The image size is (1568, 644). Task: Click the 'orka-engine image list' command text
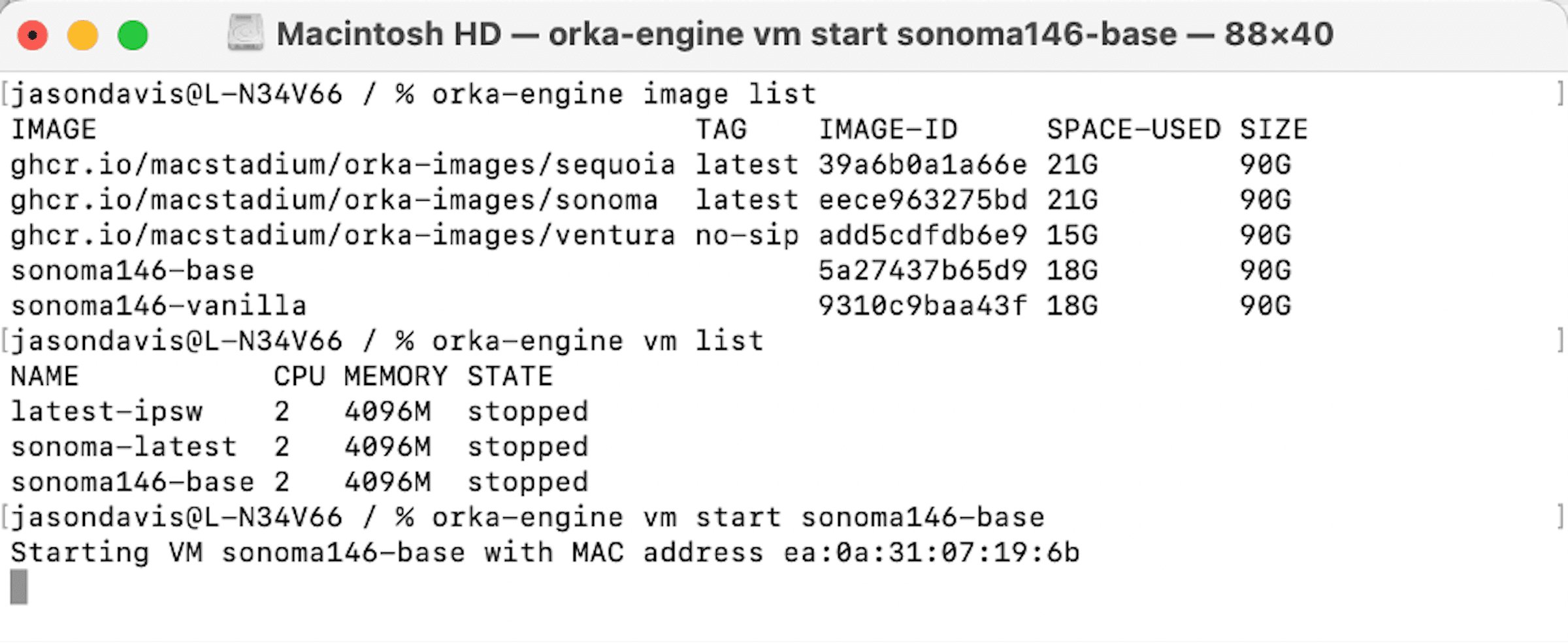[624, 94]
